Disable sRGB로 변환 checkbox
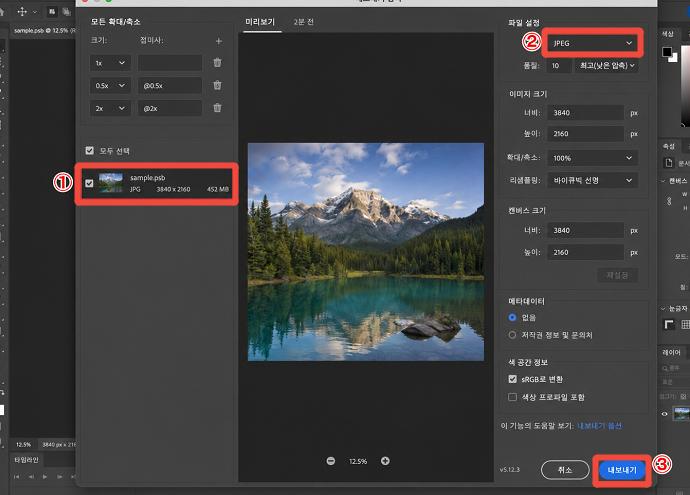The height and width of the screenshot is (495, 690). coord(512,379)
